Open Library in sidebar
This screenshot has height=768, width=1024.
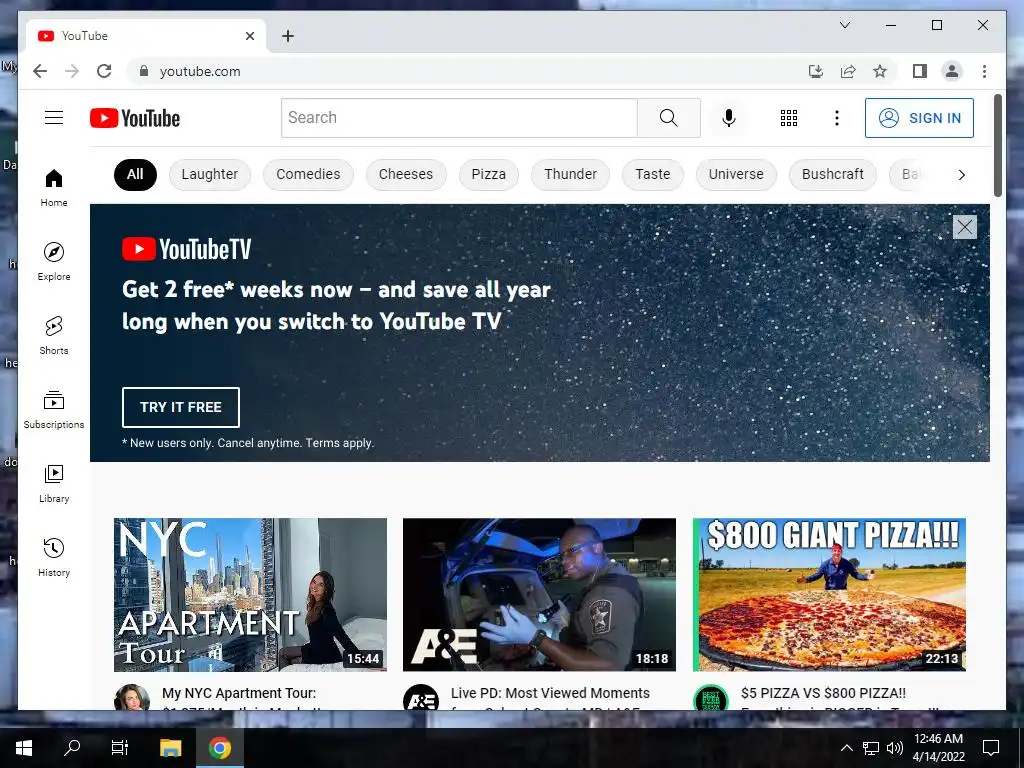point(54,483)
